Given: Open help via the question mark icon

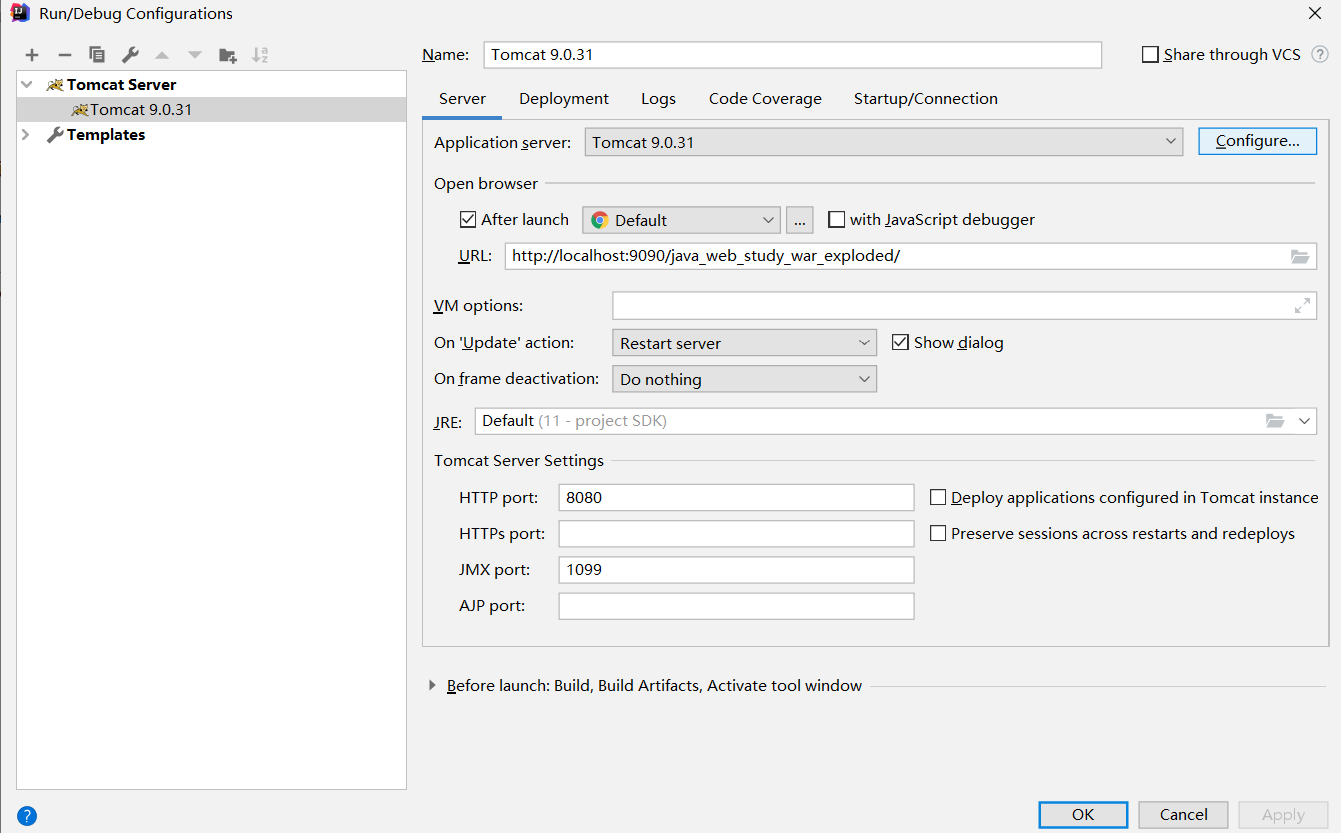Looking at the screenshot, I should click(x=26, y=815).
